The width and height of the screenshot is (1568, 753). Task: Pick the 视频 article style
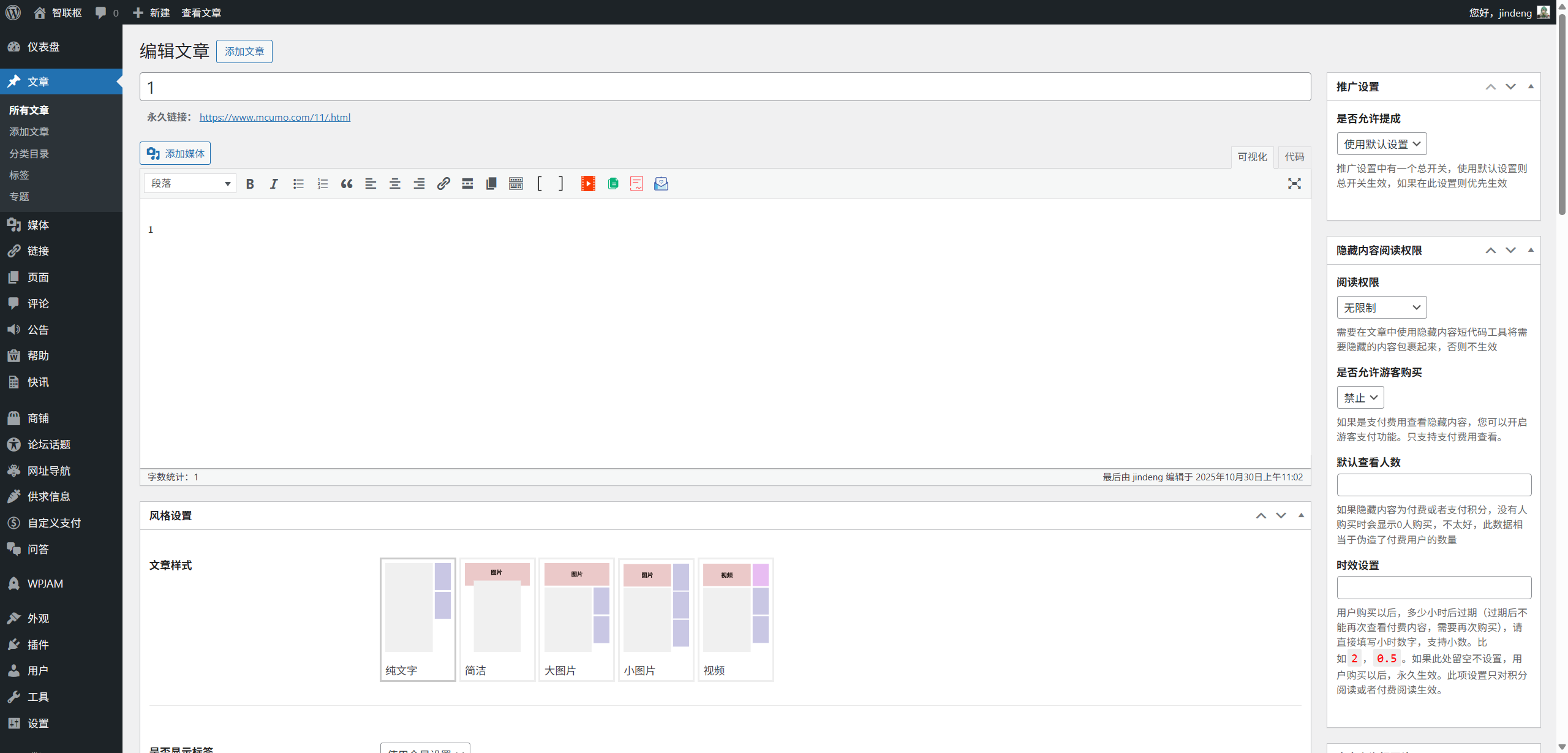click(736, 619)
